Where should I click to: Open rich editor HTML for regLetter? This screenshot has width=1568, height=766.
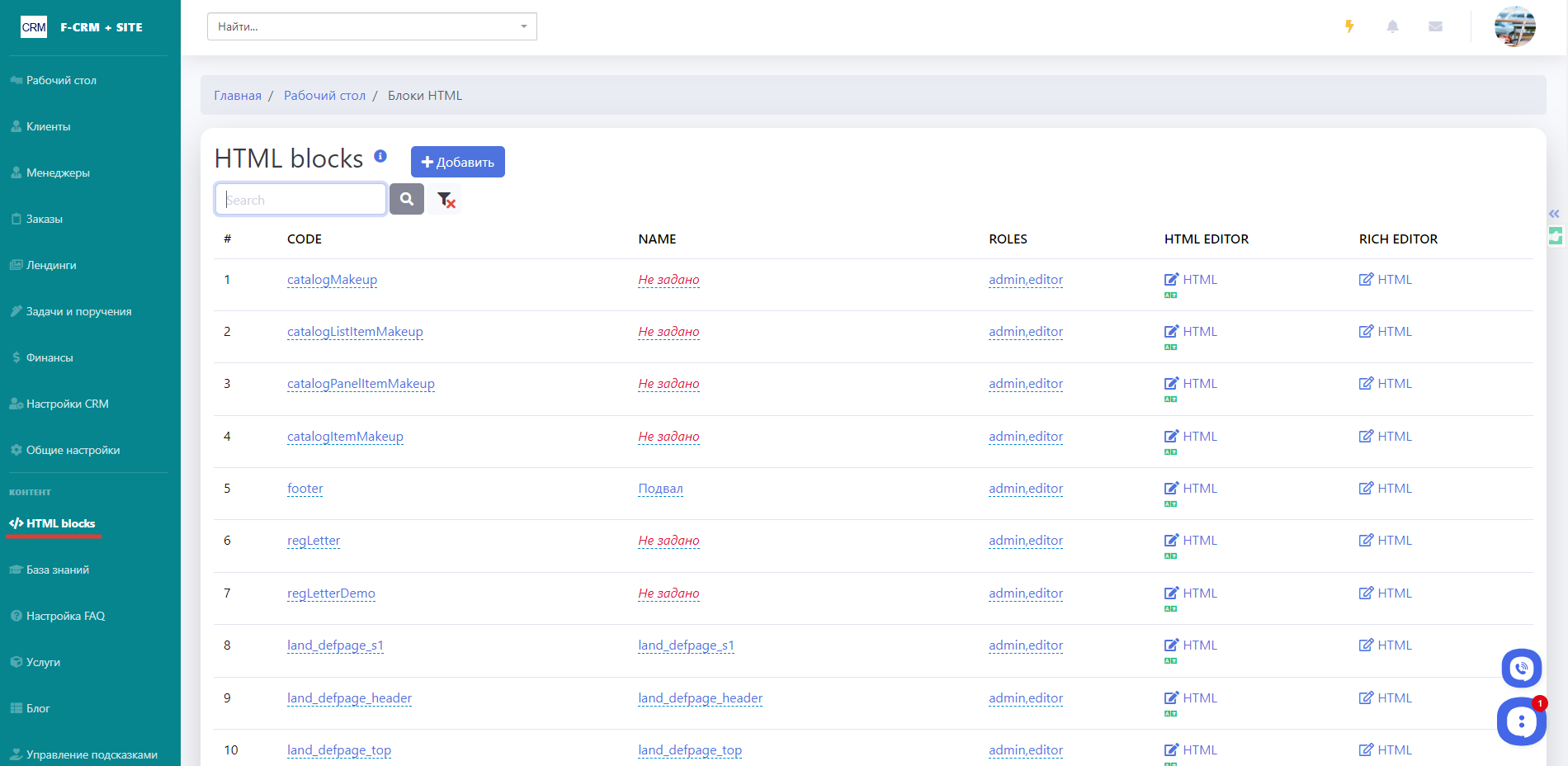(1386, 541)
